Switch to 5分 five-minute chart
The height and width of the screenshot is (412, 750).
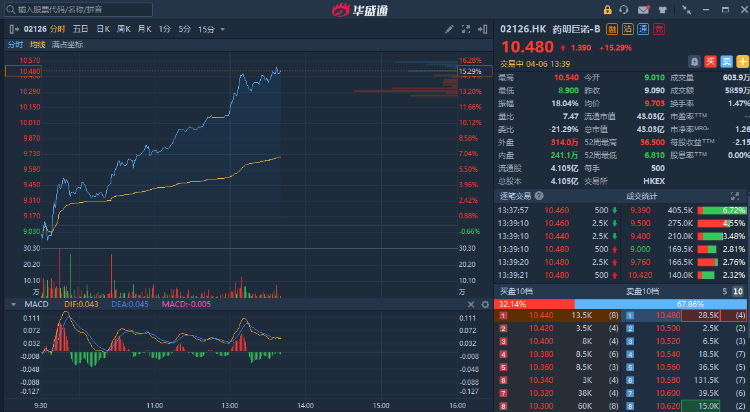(185, 29)
